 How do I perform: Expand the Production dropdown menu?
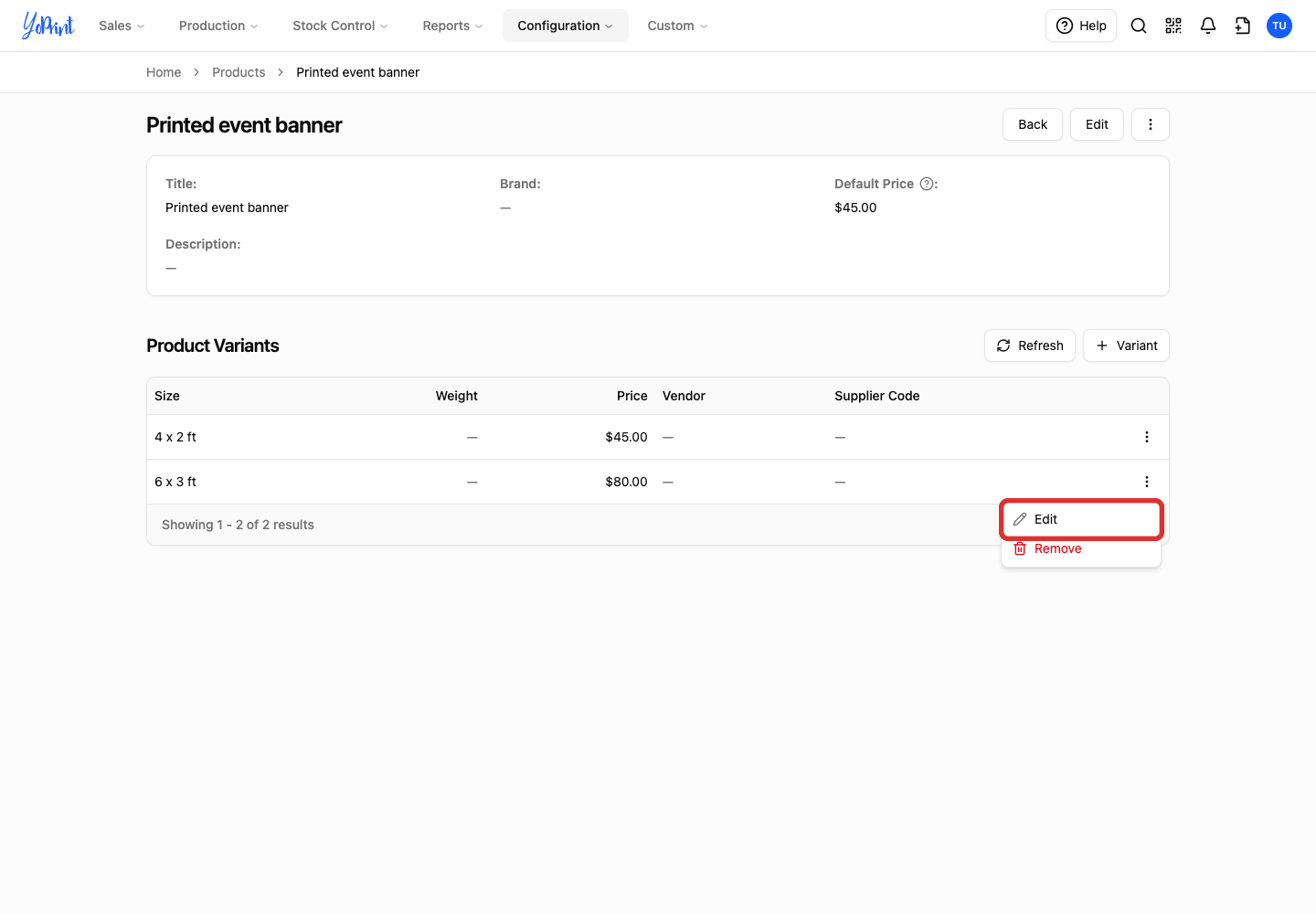click(218, 26)
